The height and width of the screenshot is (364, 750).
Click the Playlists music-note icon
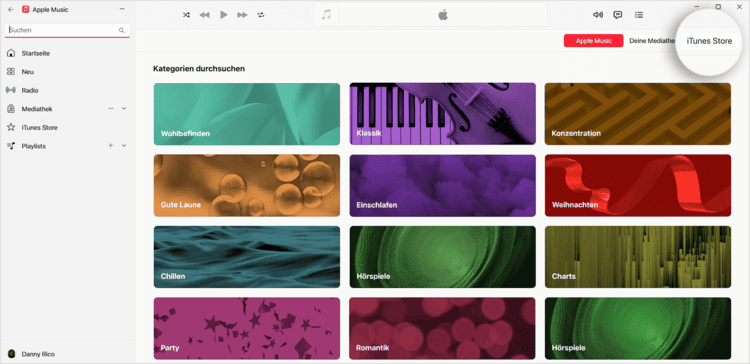point(11,146)
